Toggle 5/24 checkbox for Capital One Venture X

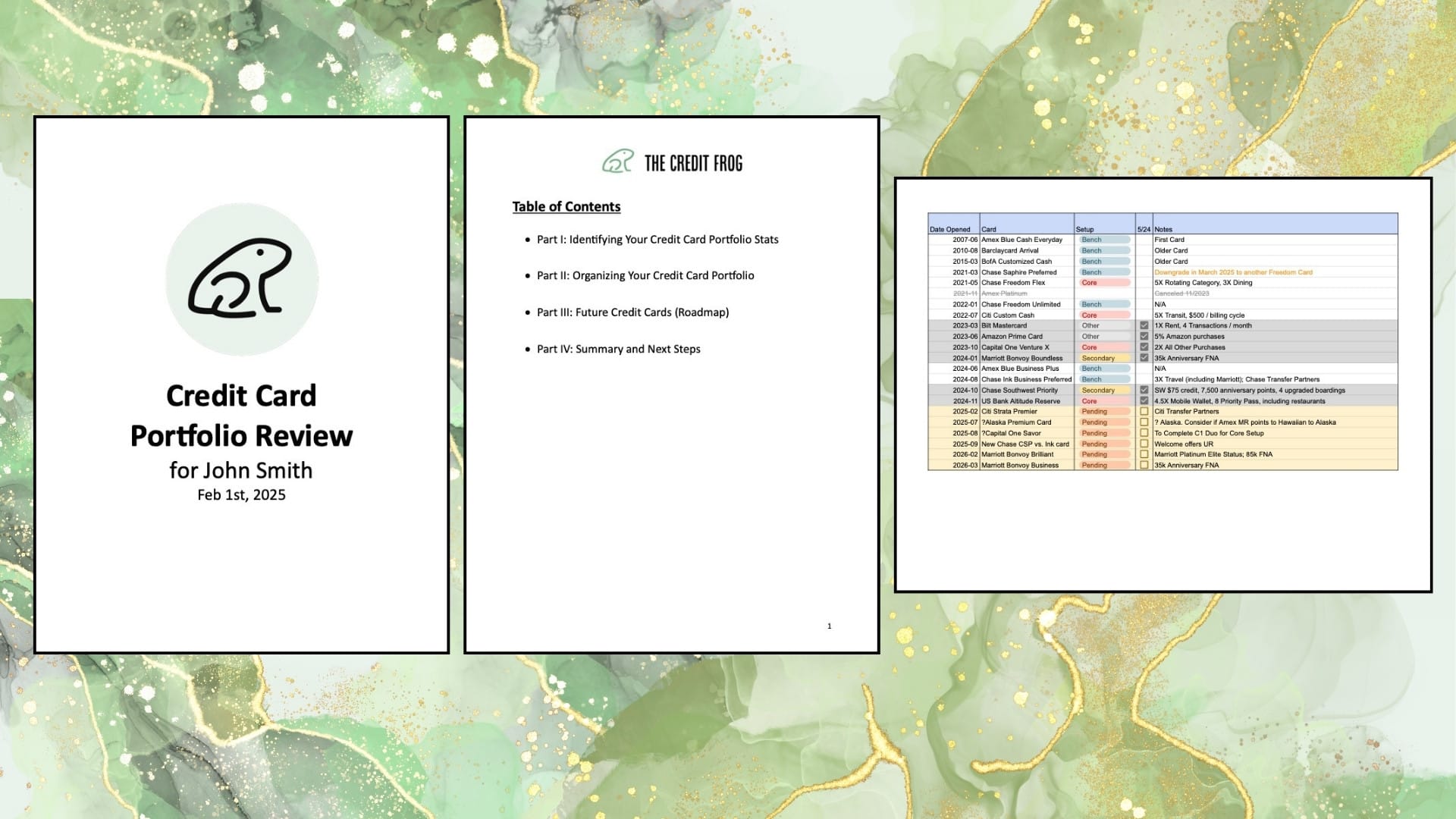(x=1144, y=347)
